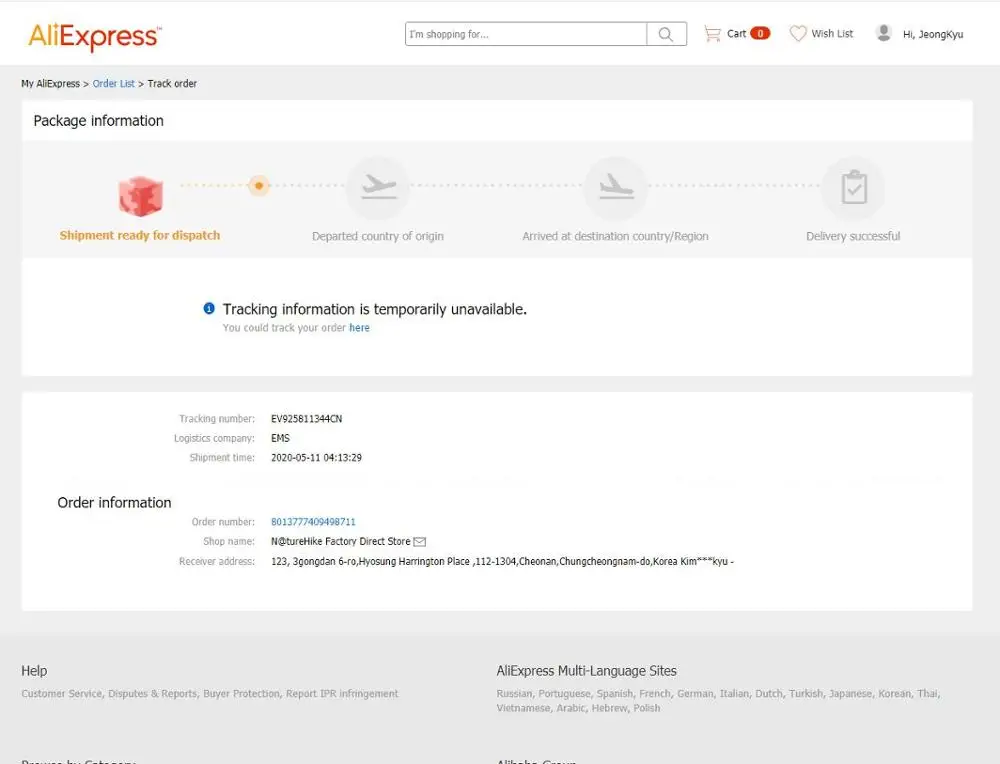Switch to French language site
The height and width of the screenshot is (764, 1000).
click(655, 693)
